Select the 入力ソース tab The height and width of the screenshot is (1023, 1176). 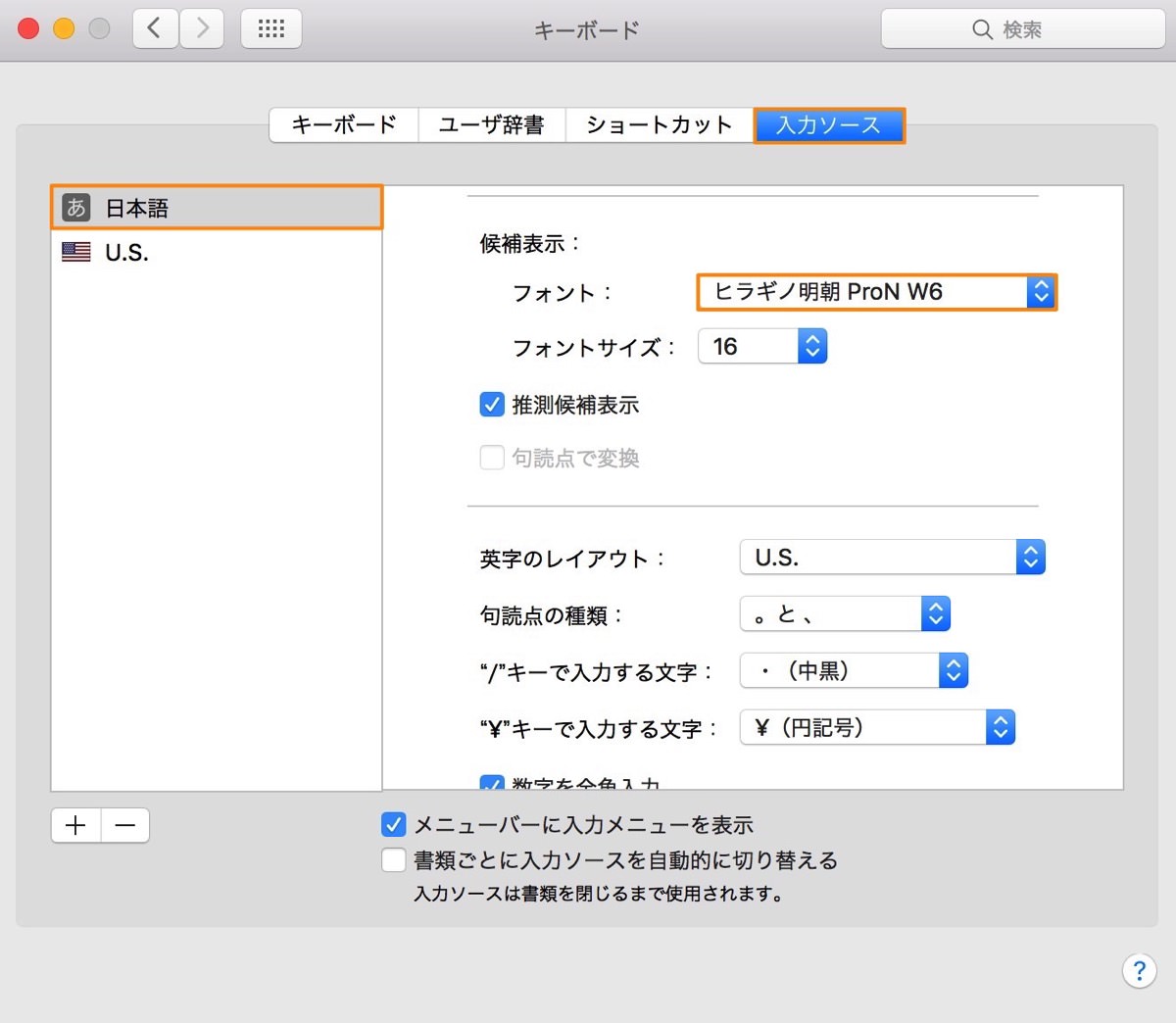[x=829, y=125]
